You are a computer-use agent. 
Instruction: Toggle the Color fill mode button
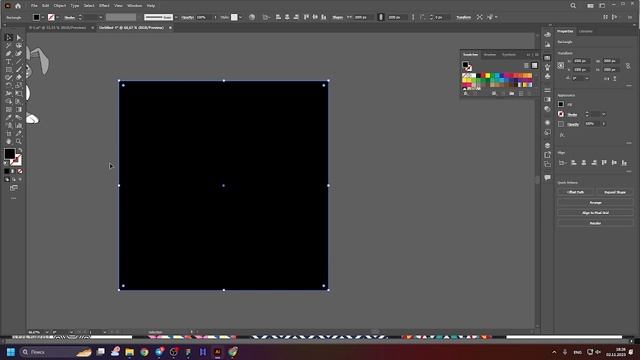pyautogui.click(x=7, y=171)
